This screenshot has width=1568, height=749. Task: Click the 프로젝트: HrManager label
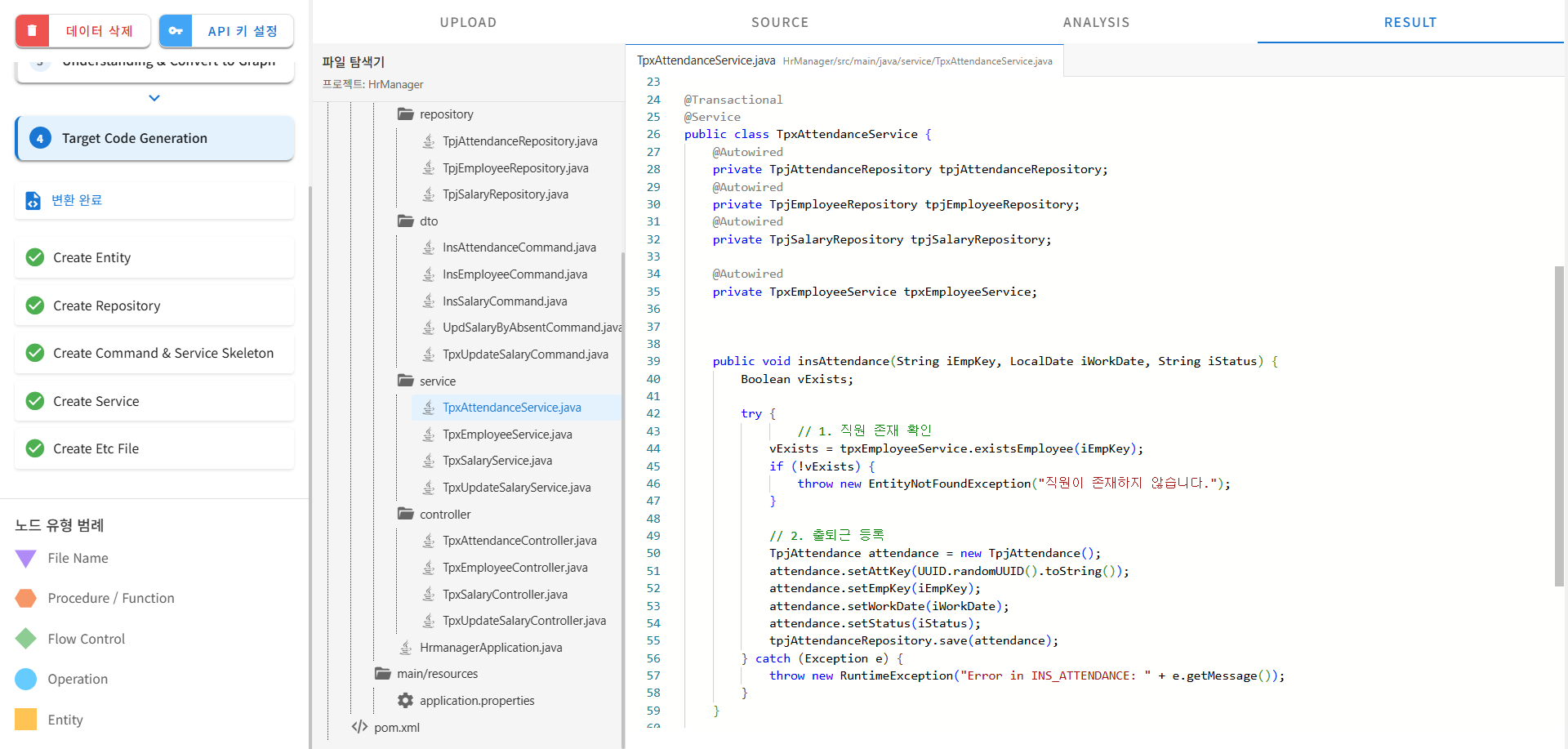[x=372, y=84]
